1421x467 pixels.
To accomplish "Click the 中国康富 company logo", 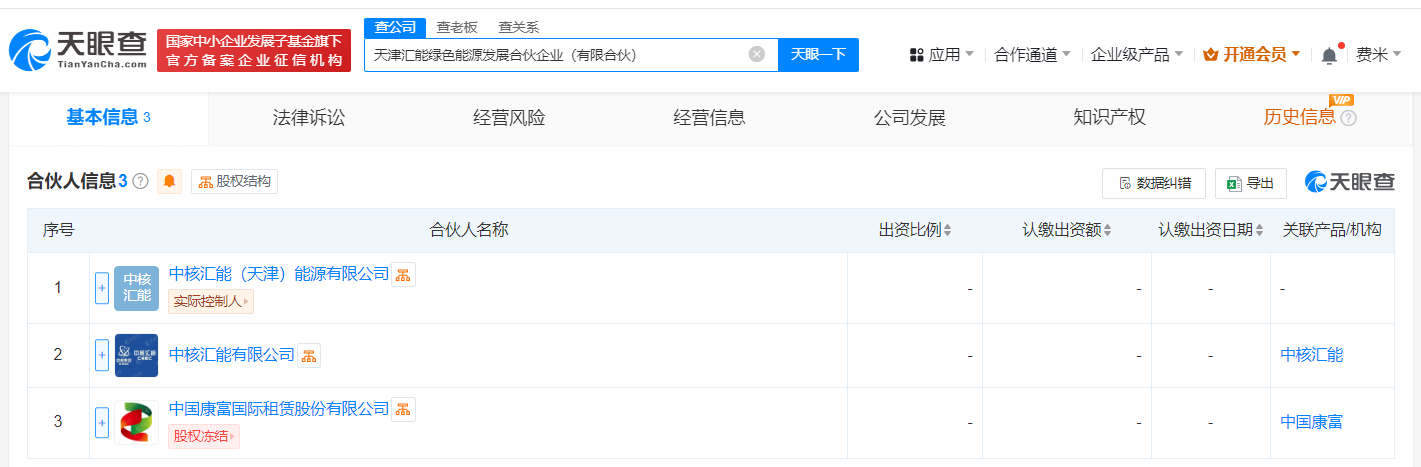I will click(136, 422).
